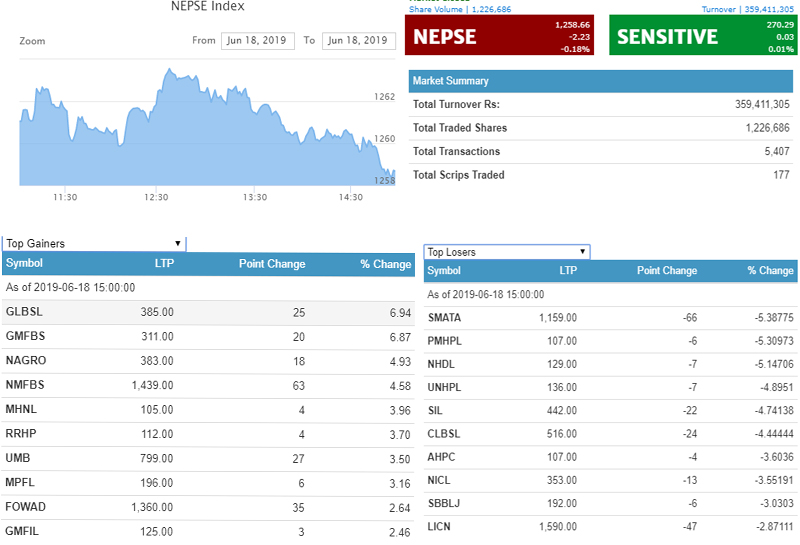Select the UNHPL symbol
Image resolution: width=800 pixels, height=545 pixels.
(x=444, y=387)
